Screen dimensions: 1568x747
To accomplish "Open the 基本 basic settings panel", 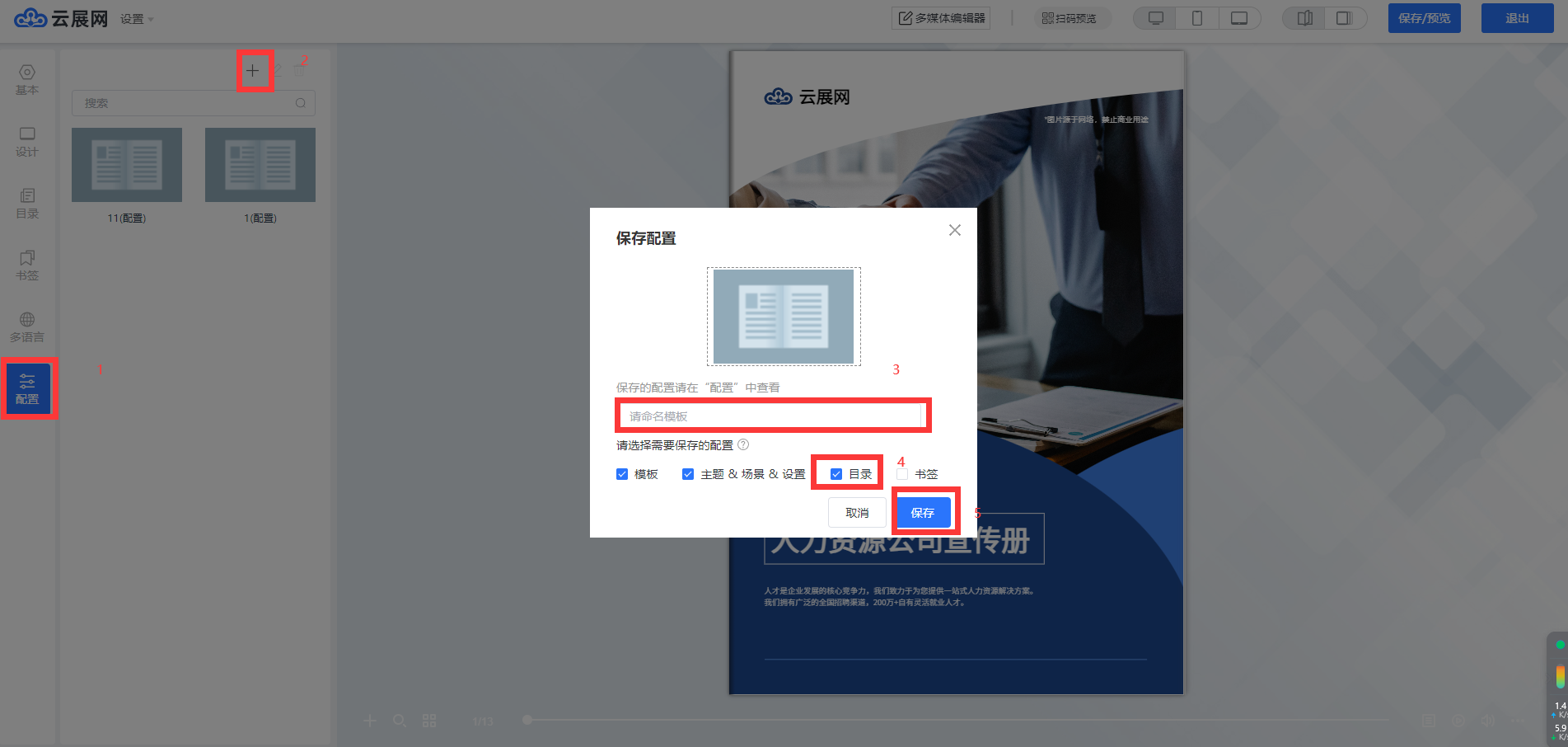I will pos(27,79).
